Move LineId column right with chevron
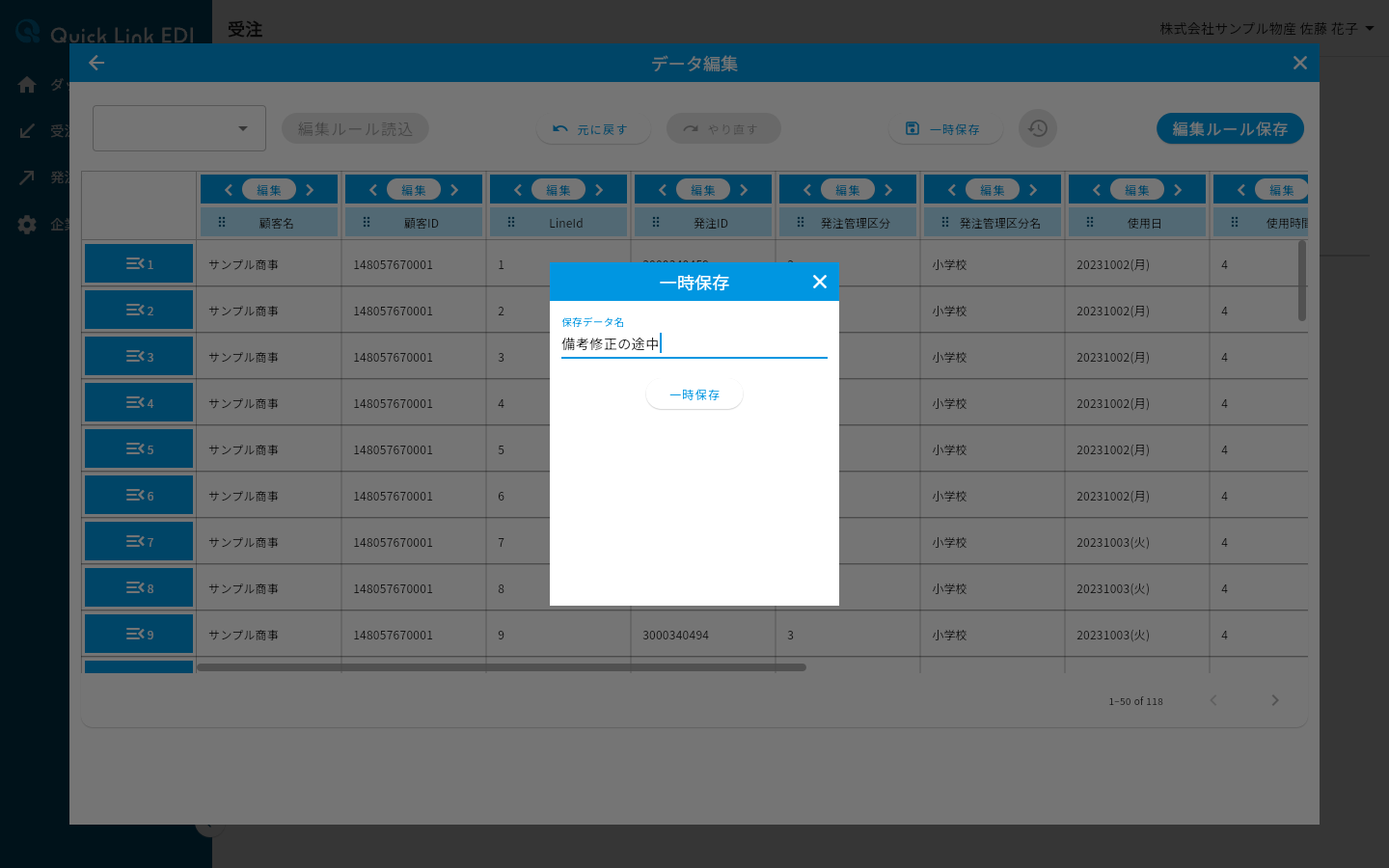1389x868 pixels. (x=599, y=190)
